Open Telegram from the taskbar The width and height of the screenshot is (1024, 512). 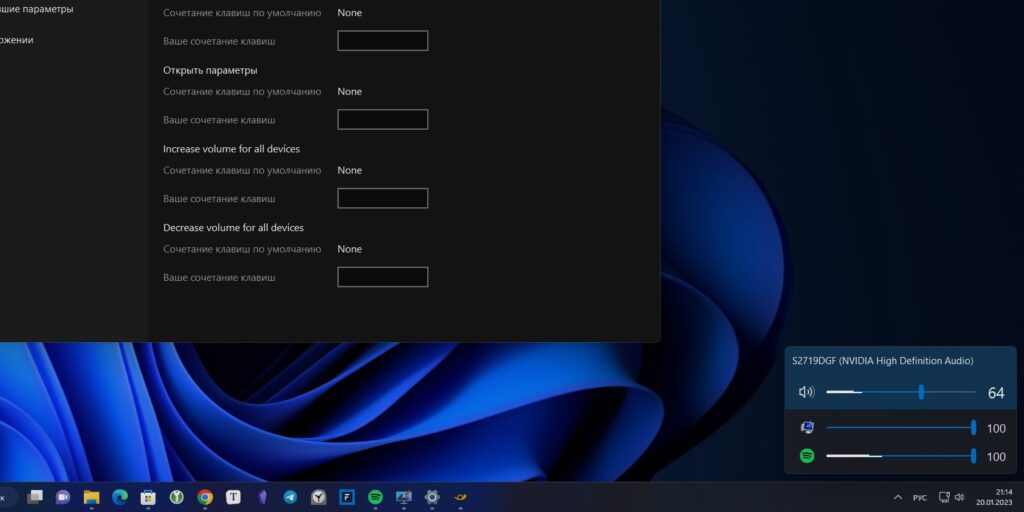pyautogui.click(x=290, y=497)
